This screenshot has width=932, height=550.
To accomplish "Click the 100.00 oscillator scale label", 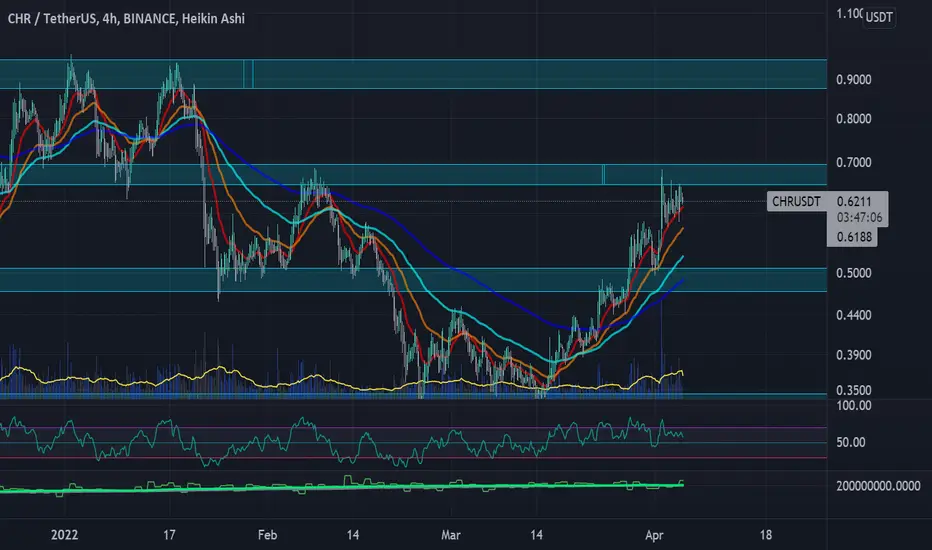I will [854, 406].
